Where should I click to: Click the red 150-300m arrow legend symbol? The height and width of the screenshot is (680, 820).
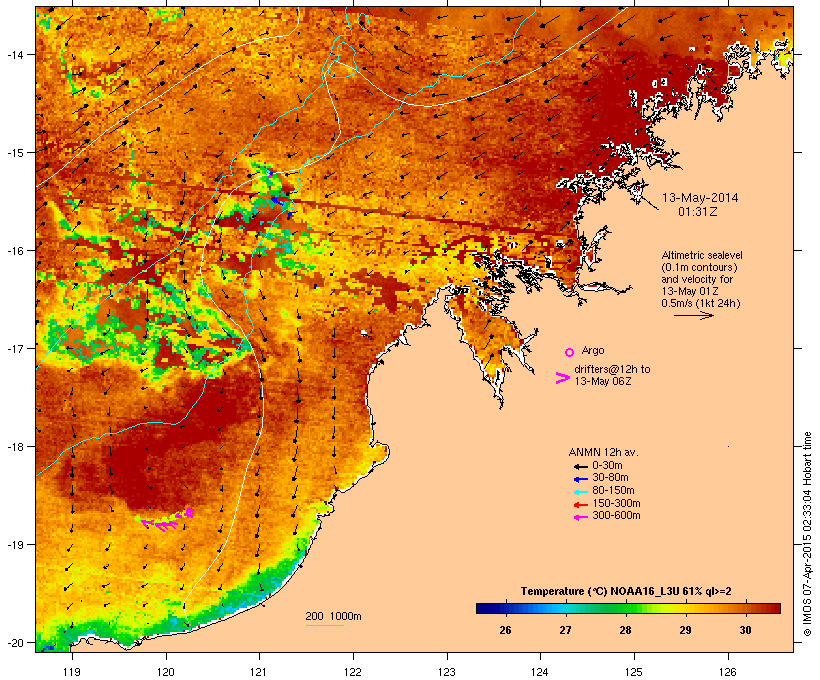click(x=580, y=505)
